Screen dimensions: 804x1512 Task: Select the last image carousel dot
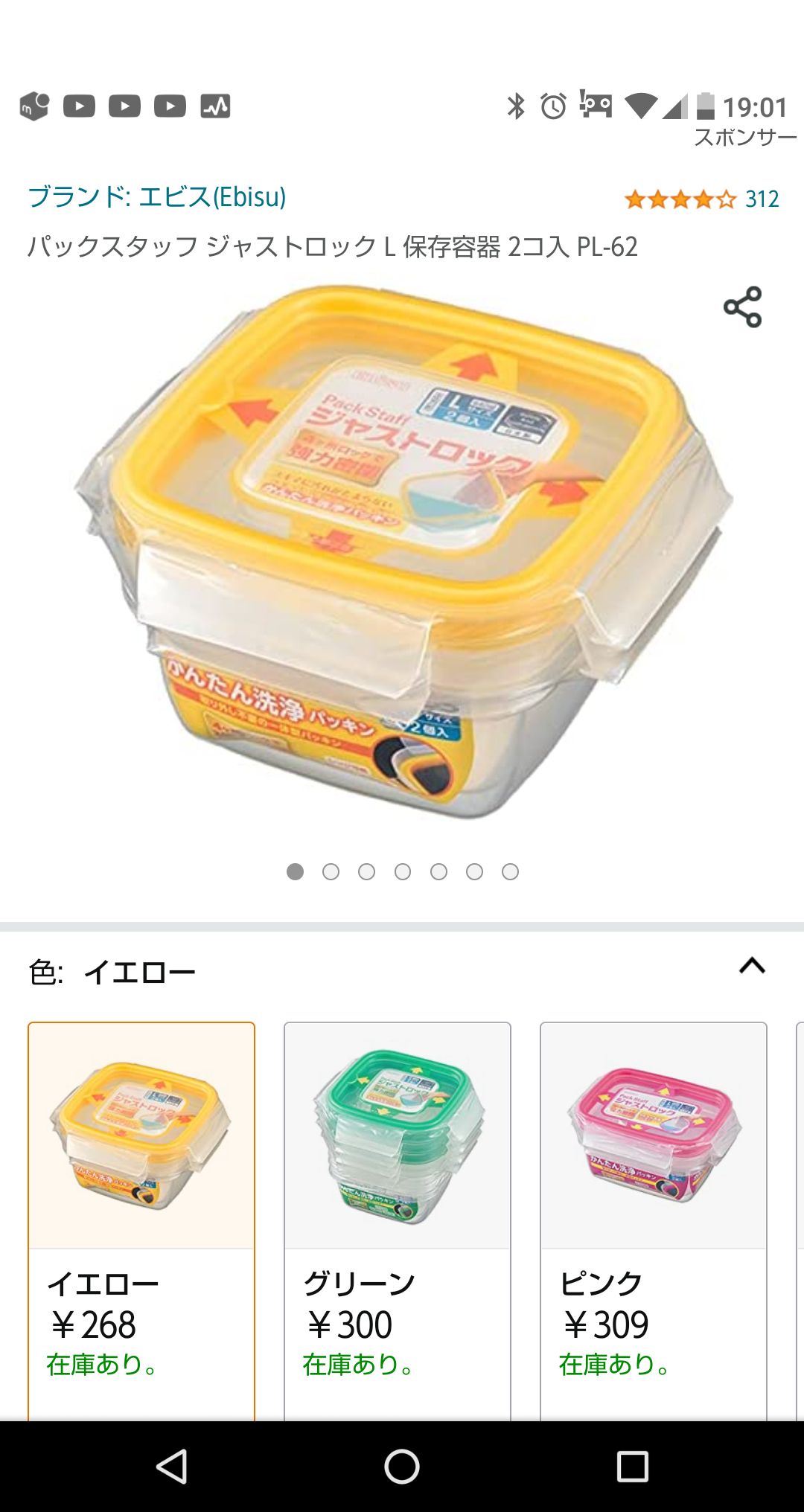coord(510,871)
